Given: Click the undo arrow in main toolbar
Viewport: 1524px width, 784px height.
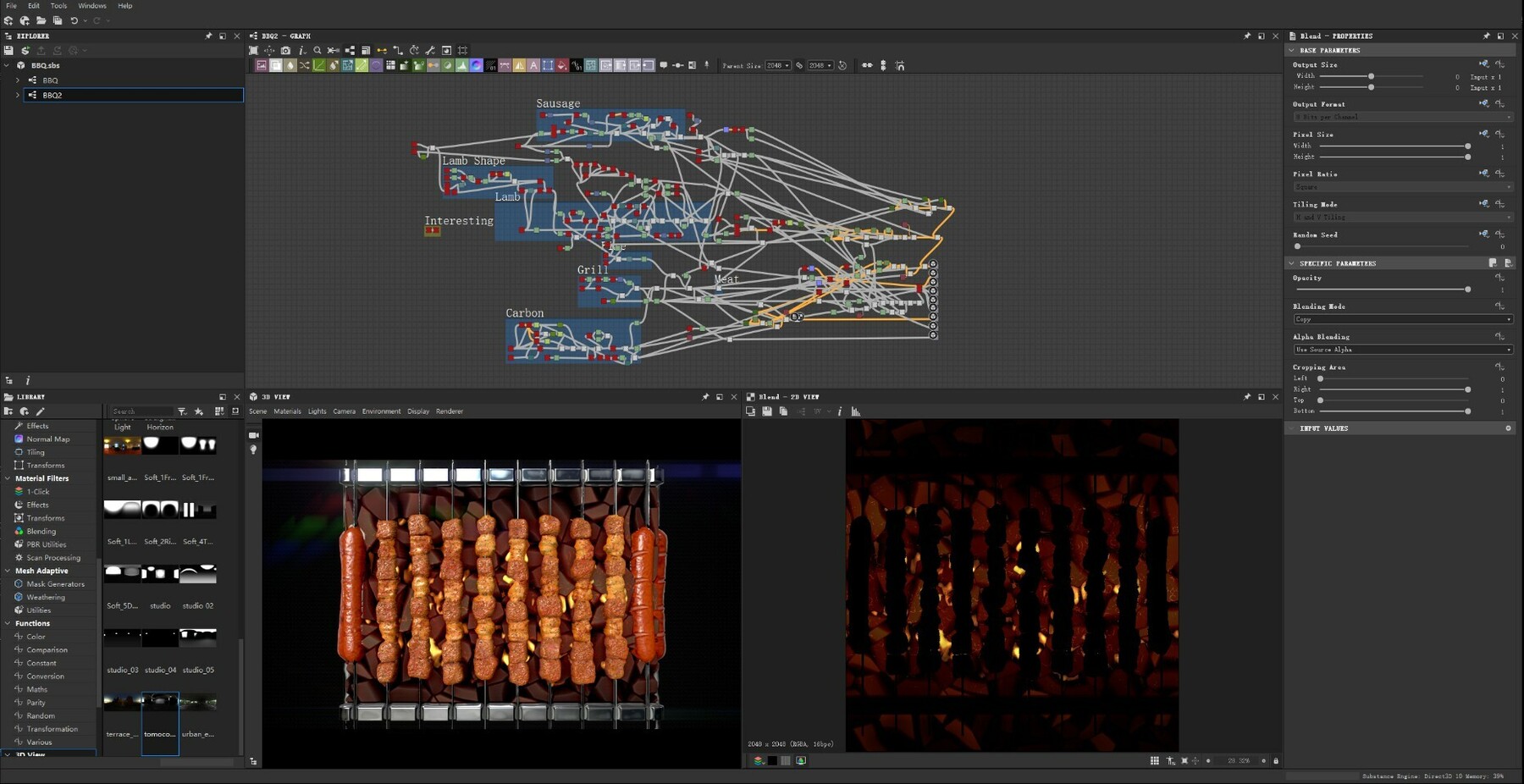Looking at the screenshot, I should tap(75, 20).
